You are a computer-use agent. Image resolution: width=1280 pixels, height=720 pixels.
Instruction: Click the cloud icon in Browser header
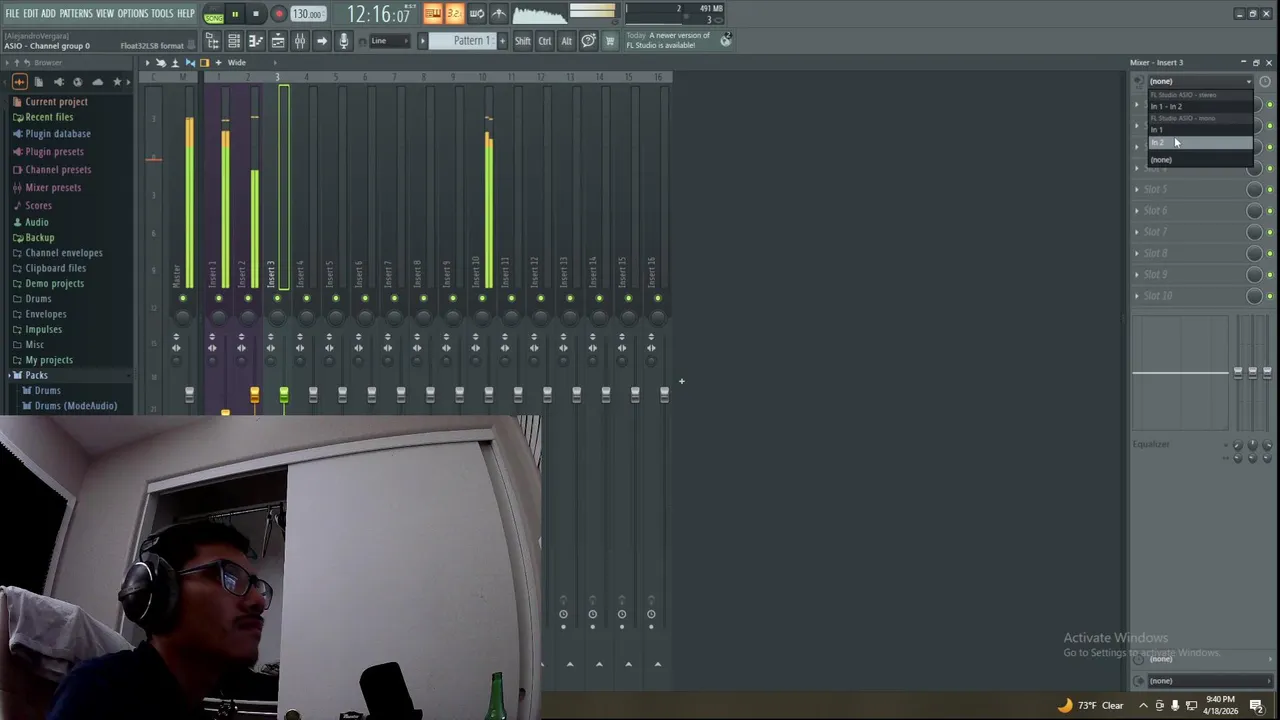[97, 82]
